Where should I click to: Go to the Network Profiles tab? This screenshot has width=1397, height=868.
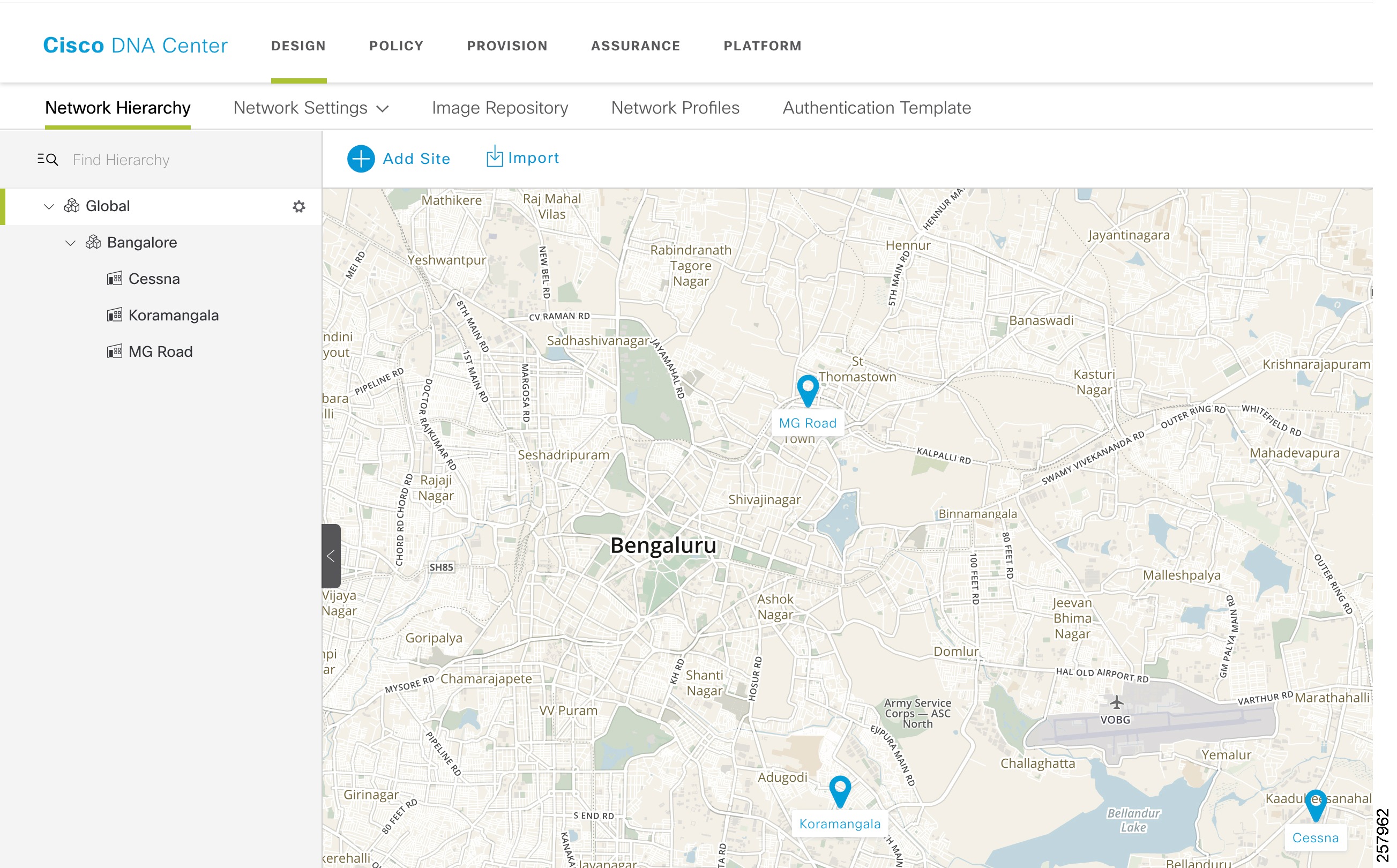coord(675,108)
